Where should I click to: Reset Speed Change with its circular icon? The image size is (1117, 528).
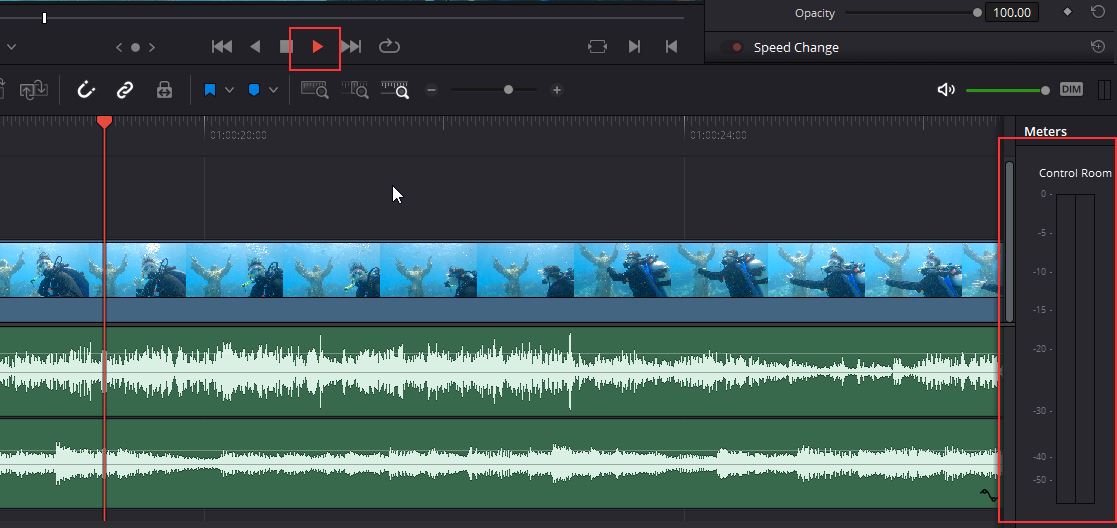tap(1098, 47)
